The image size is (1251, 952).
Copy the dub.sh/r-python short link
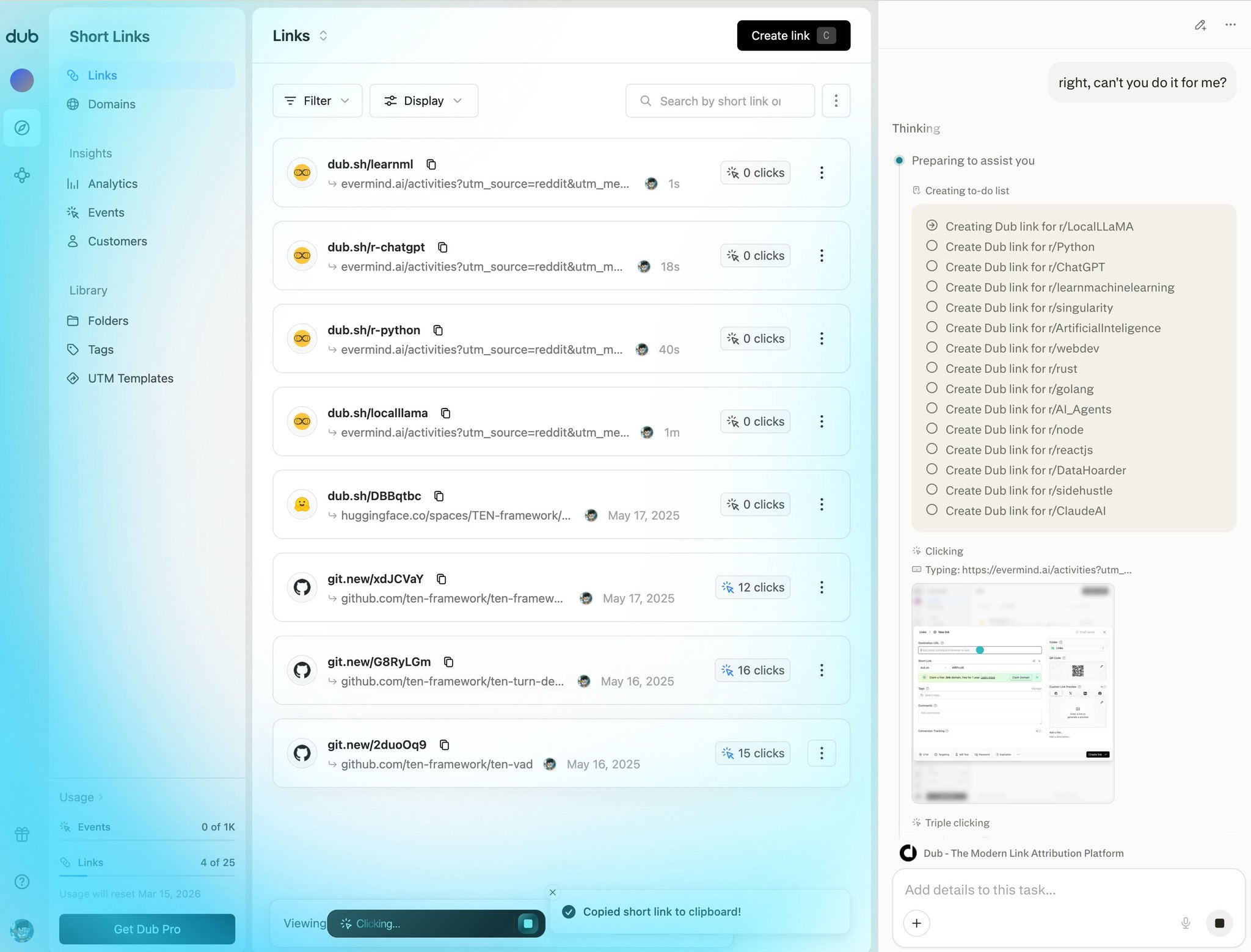[x=438, y=330]
